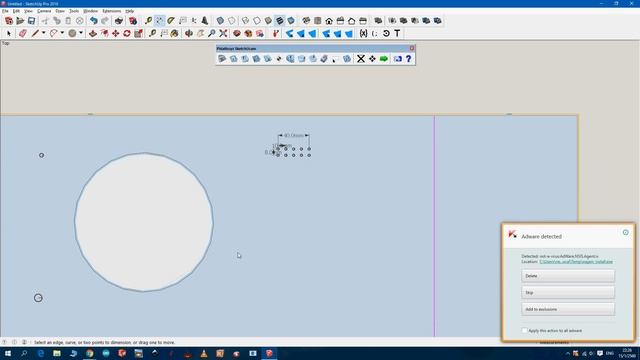
Task: Click the Print icon in top toolbar
Action: [x=119, y=21]
